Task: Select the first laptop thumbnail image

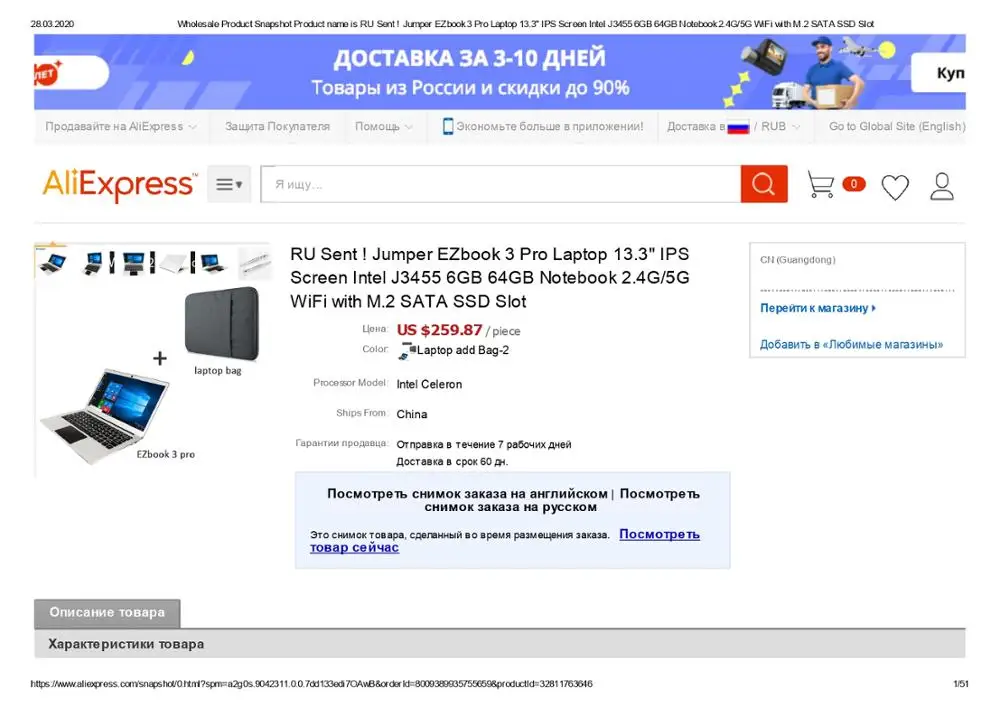Action: pos(52,261)
